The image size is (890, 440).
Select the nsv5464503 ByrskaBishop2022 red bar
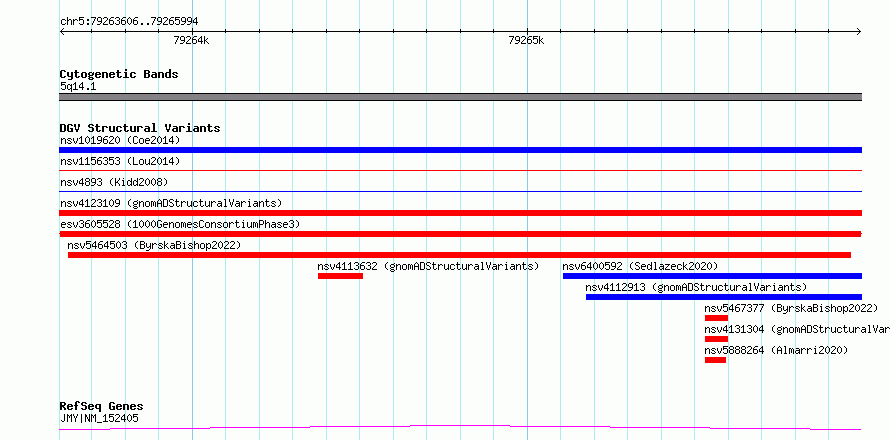(459, 255)
